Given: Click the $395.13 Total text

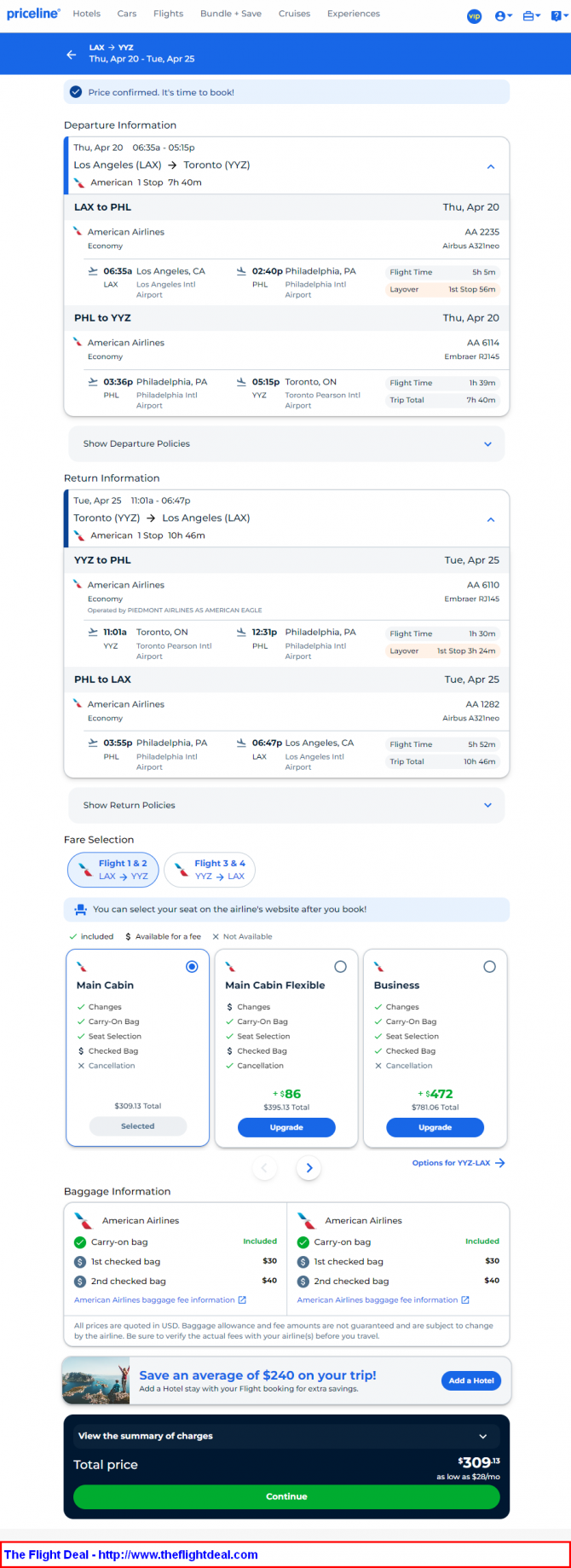Looking at the screenshot, I should click(x=286, y=1107).
